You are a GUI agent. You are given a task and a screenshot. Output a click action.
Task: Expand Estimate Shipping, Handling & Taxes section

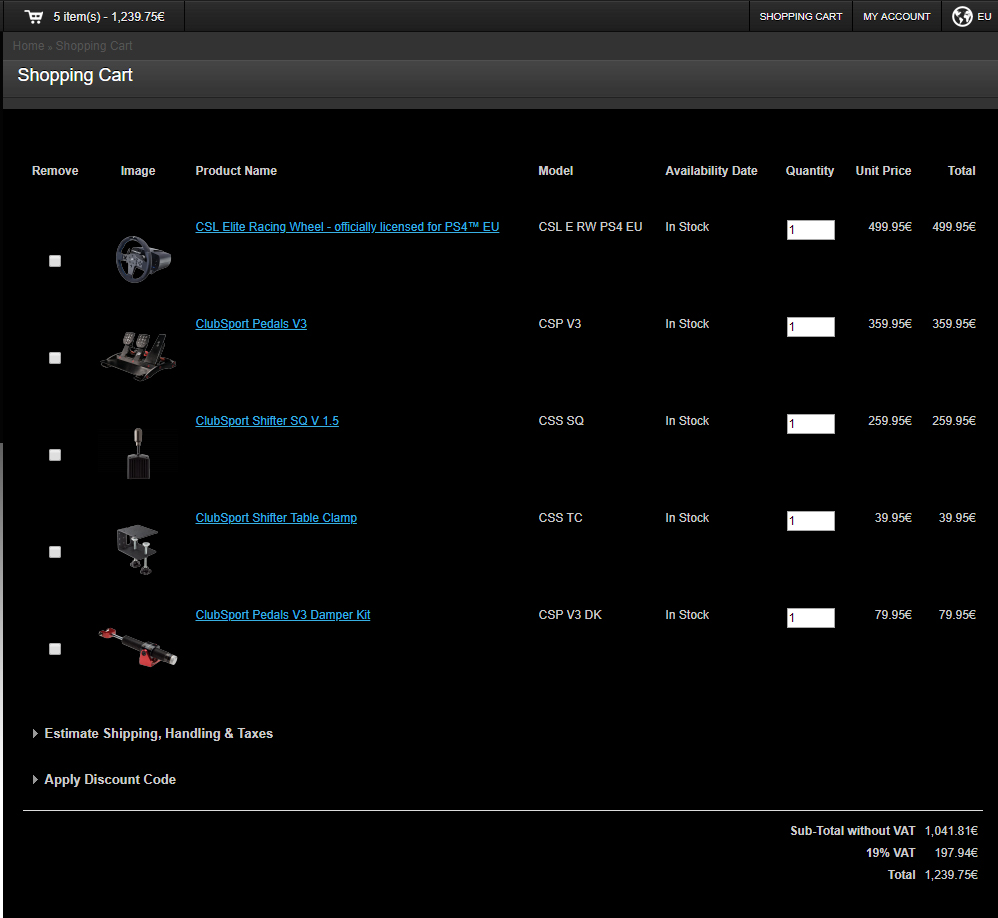pos(158,734)
